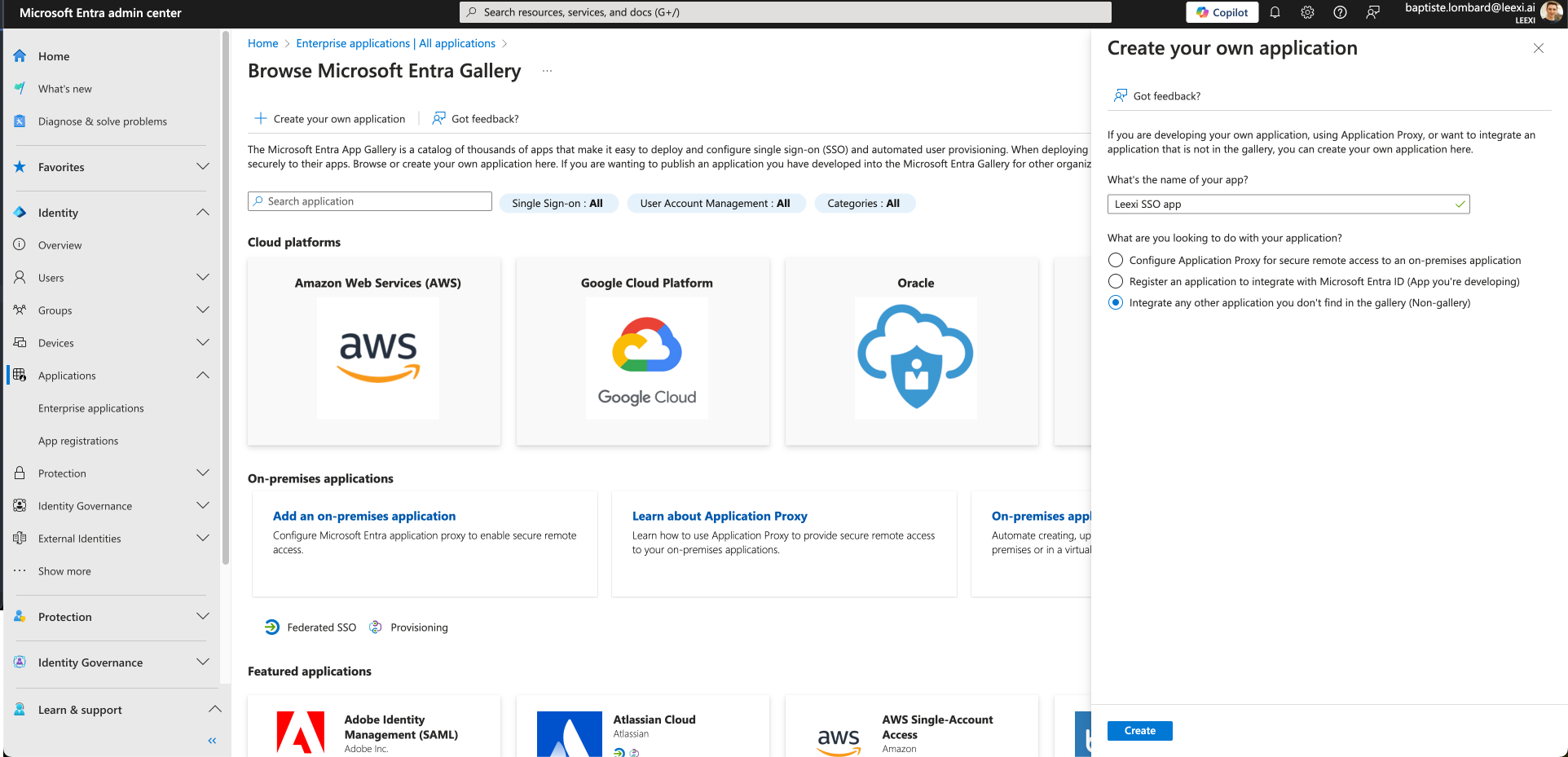1568x757 pixels.
Task: Open the Single Sign-on filter dropdown
Action: (557, 203)
